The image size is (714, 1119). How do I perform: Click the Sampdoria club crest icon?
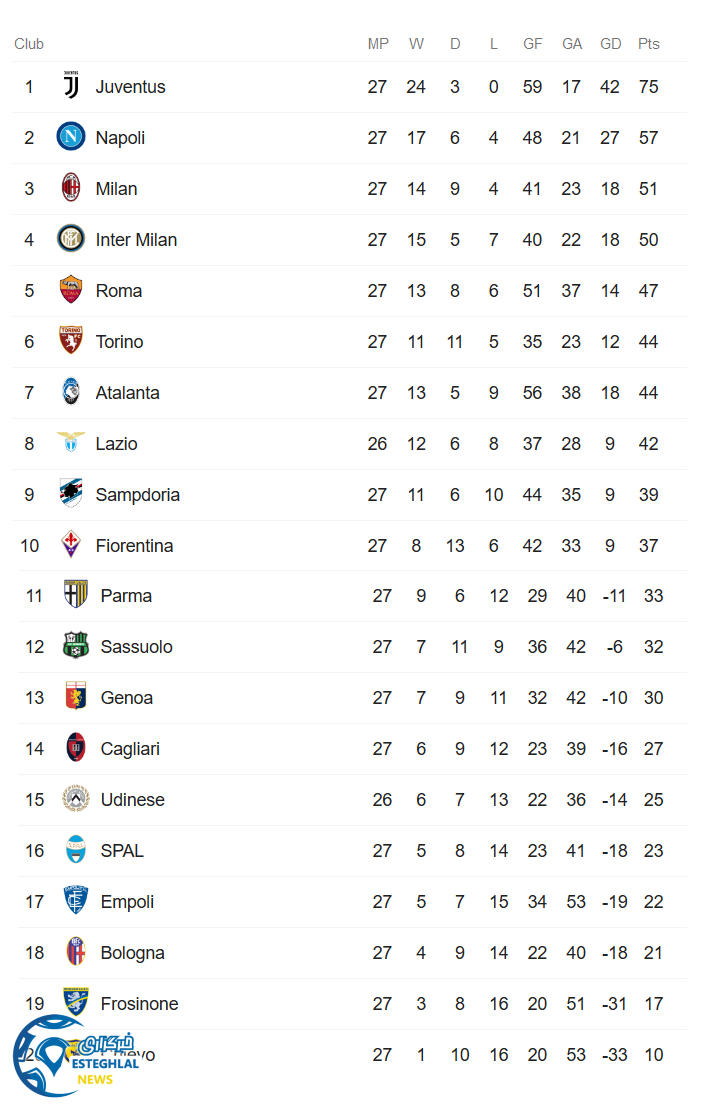[x=71, y=494]
